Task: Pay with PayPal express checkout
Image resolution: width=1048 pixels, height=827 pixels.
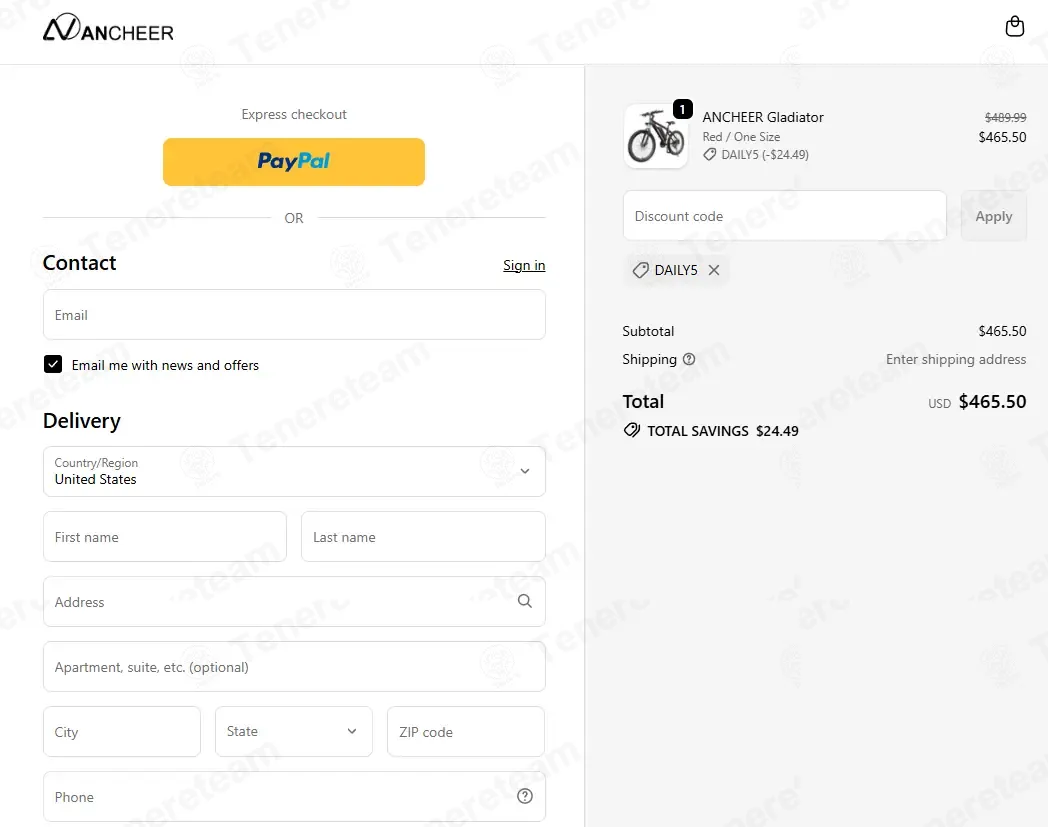Action: tap(294, 162)
